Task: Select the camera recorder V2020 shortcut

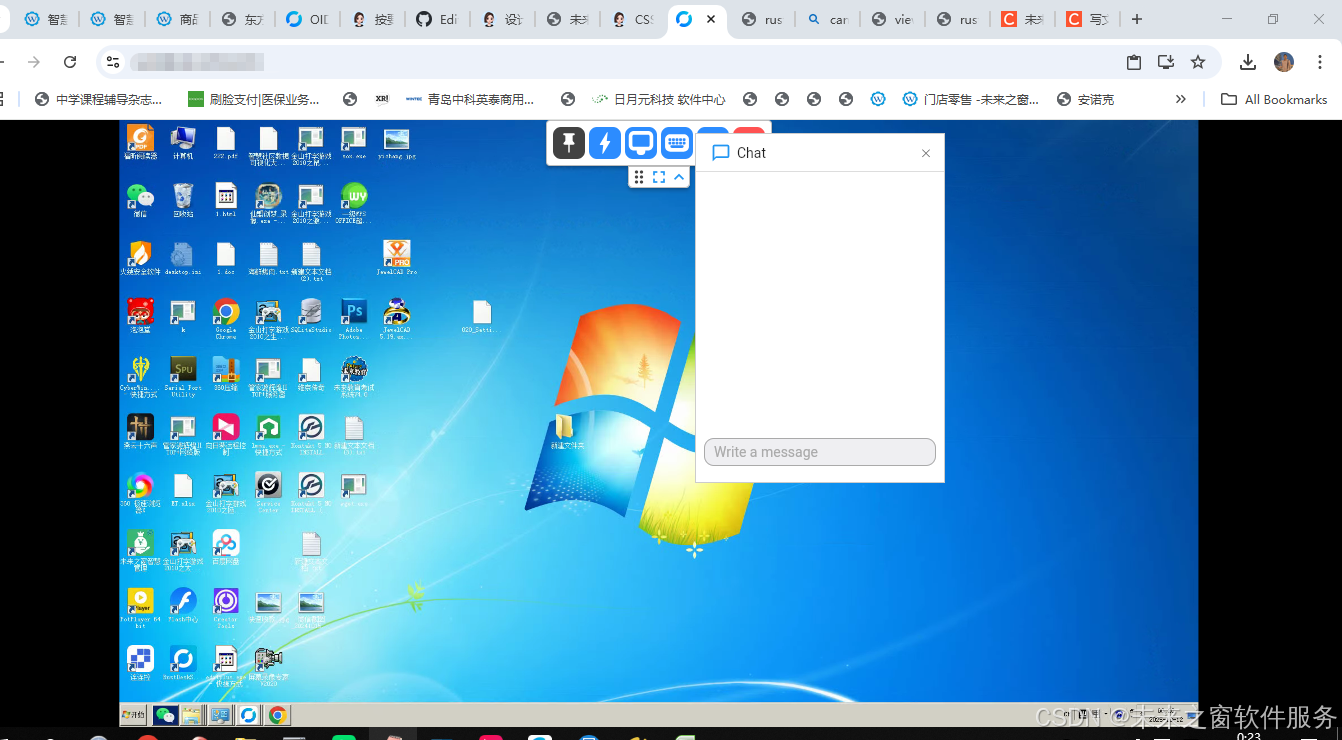Action: coord(268,666)
